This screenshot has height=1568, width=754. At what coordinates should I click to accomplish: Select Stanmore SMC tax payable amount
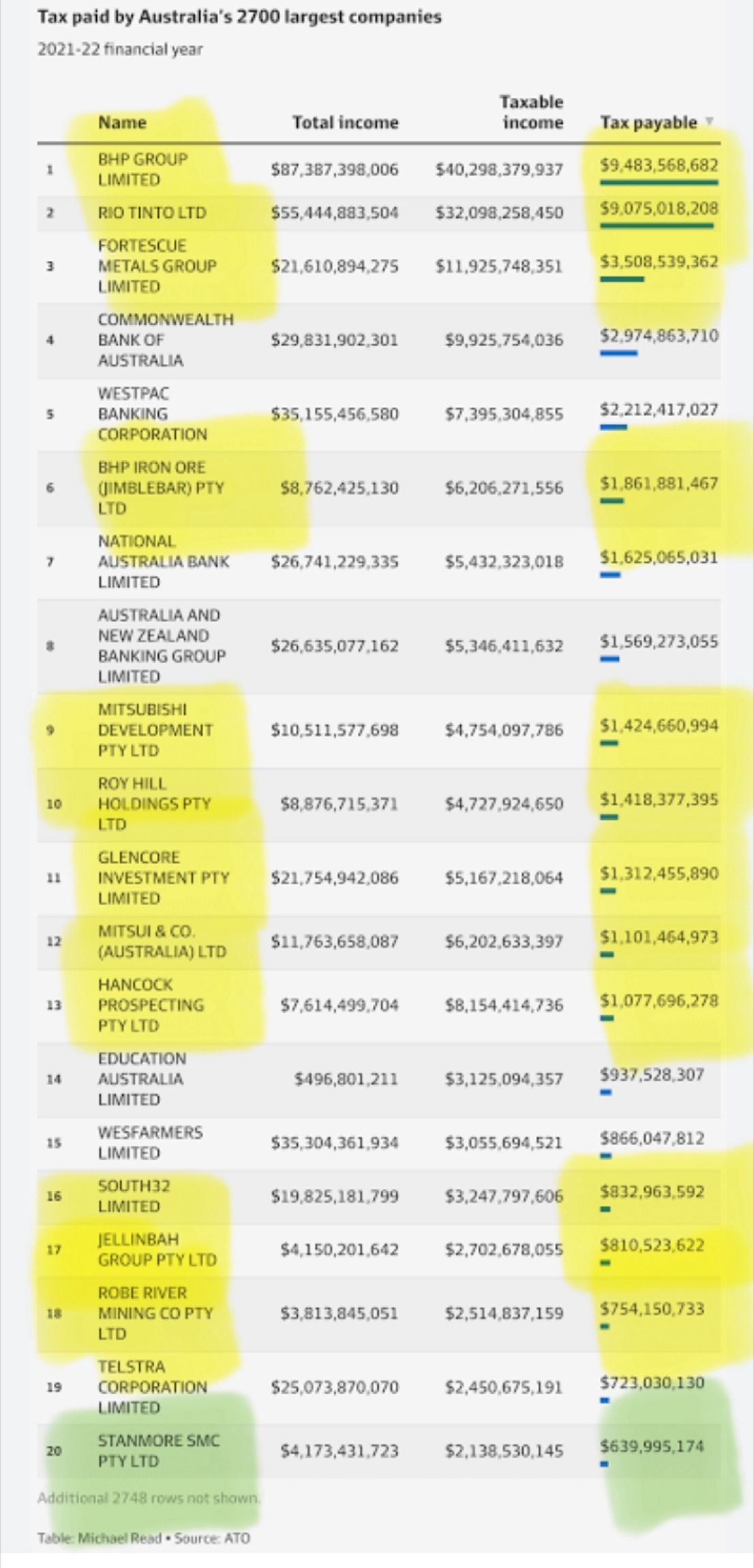651,1446
